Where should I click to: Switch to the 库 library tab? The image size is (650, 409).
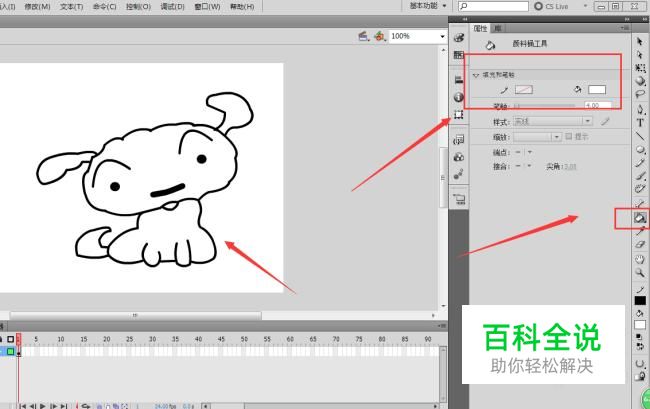click(x=498, y=28)
